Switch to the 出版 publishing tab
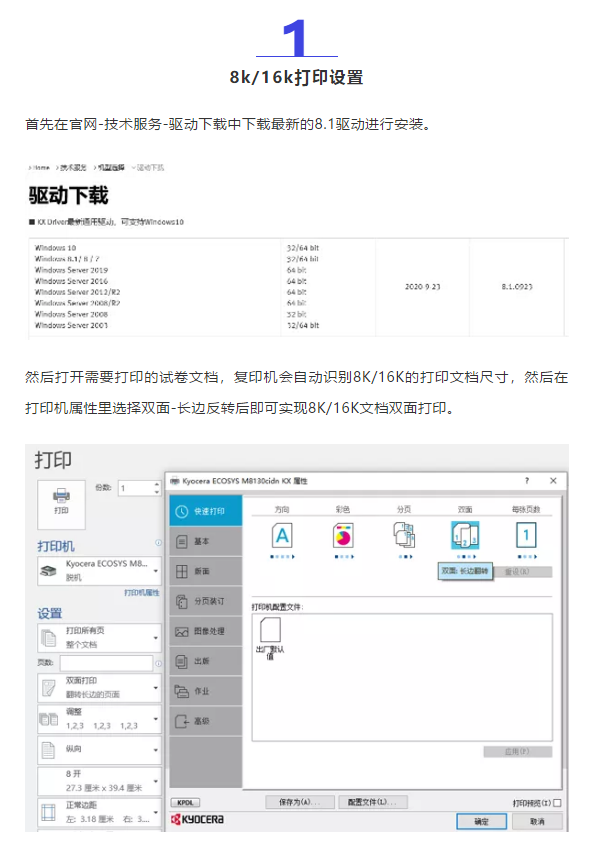 pyautogui.click(x=205, y=661)
